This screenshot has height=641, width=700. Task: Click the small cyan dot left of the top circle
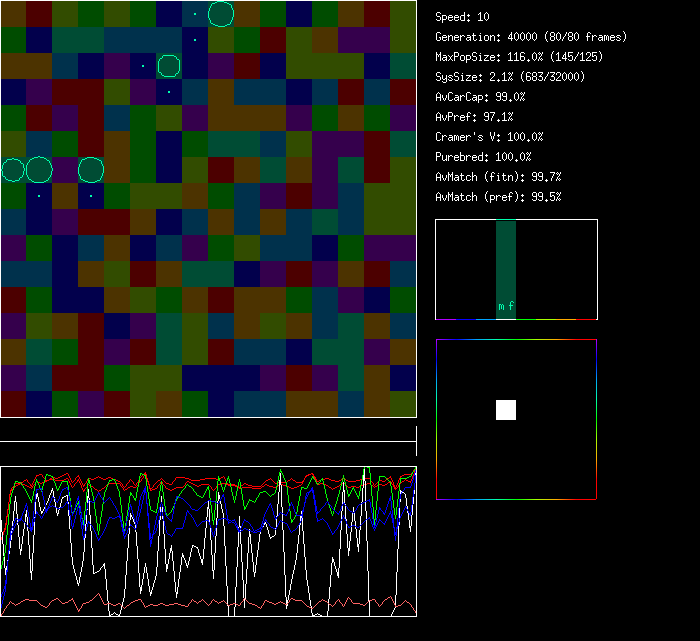pos(195,14)
